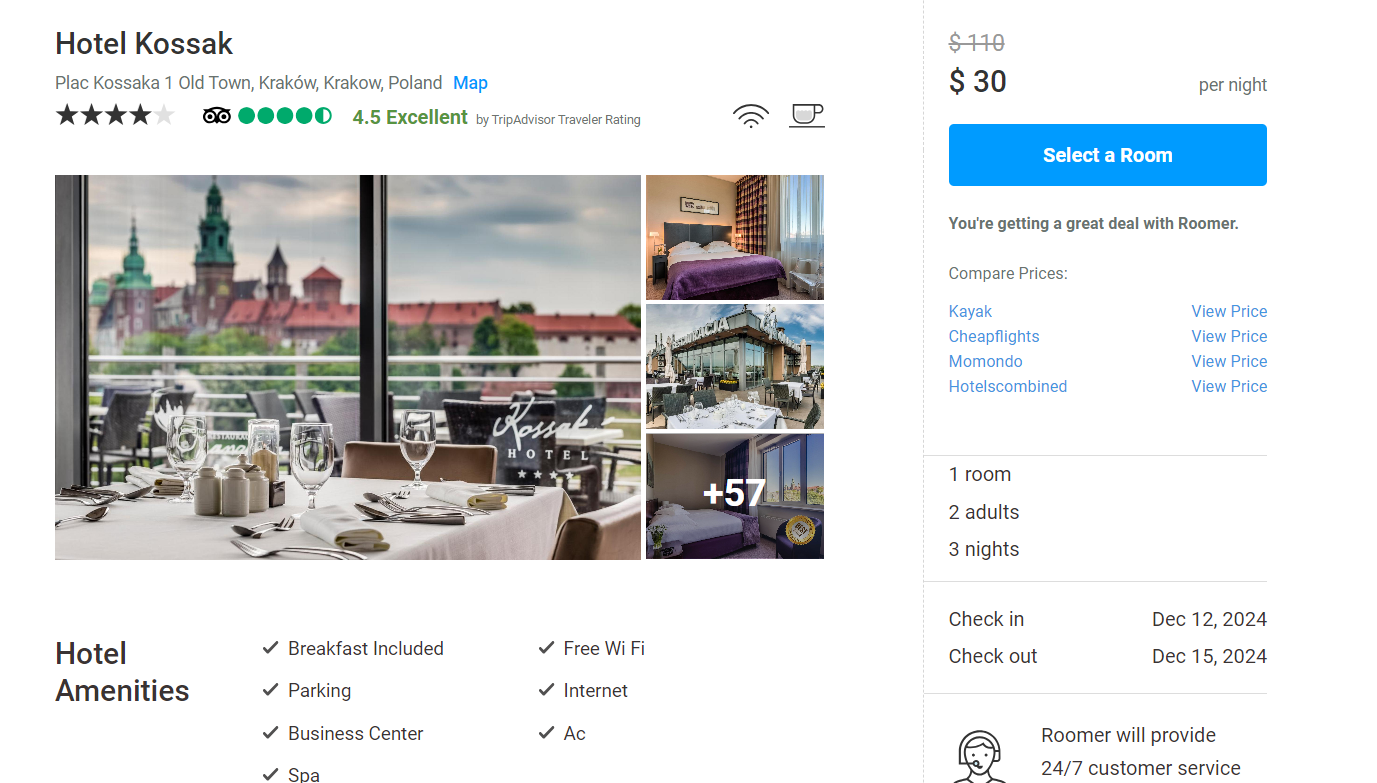The width and height of the screenshot is (1377, 783).
Task: Open the Kayak price comparison link
Action: coord(970,311)
